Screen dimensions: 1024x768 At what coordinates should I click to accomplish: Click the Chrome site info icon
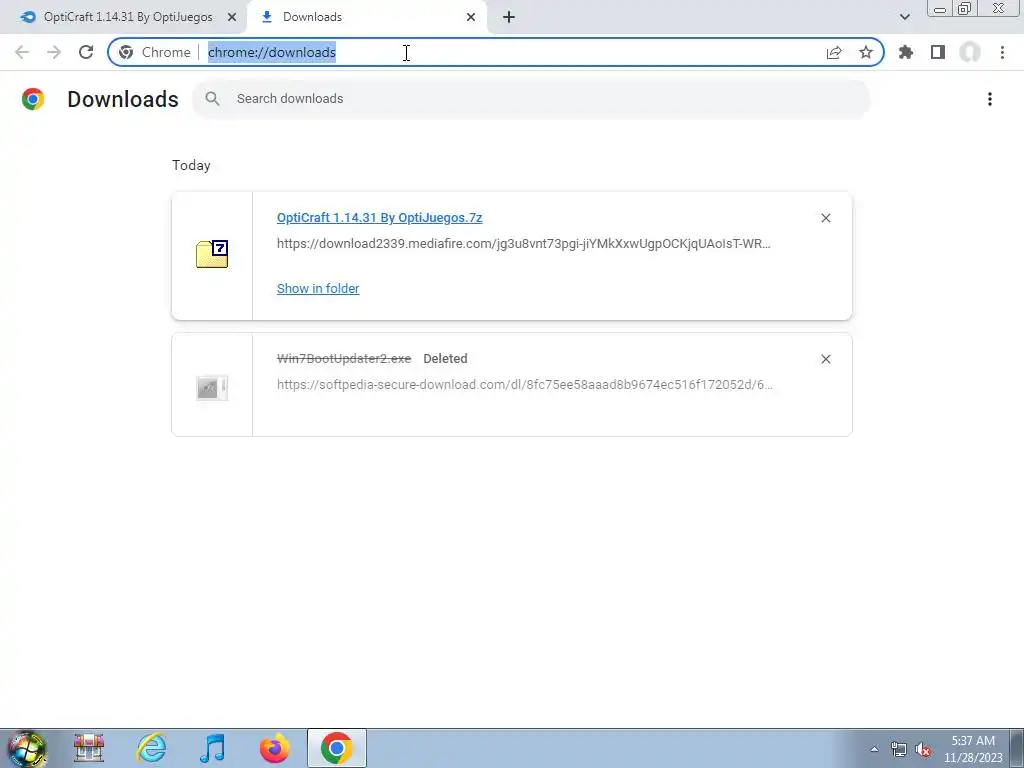pos(126,52)
